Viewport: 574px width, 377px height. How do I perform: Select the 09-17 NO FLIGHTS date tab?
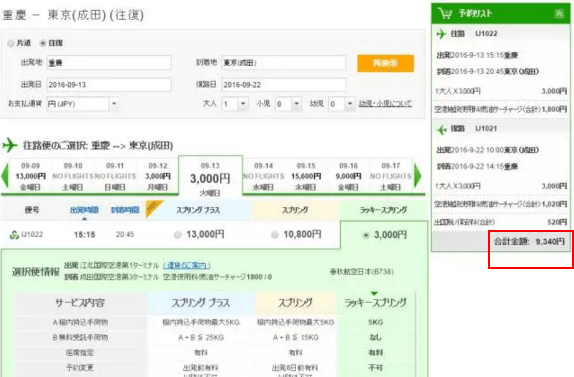click(391, 176)
